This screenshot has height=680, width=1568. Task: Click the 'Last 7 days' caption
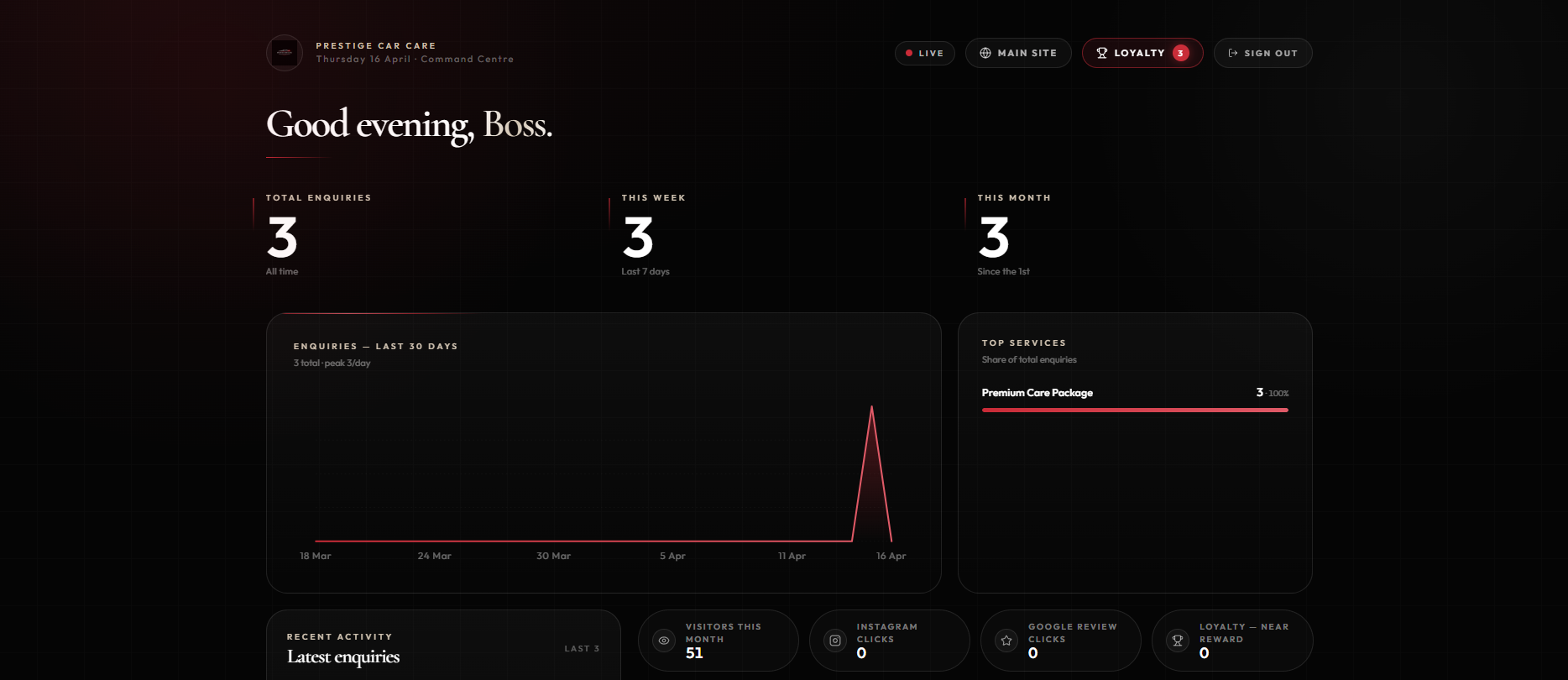click(645, 271)
